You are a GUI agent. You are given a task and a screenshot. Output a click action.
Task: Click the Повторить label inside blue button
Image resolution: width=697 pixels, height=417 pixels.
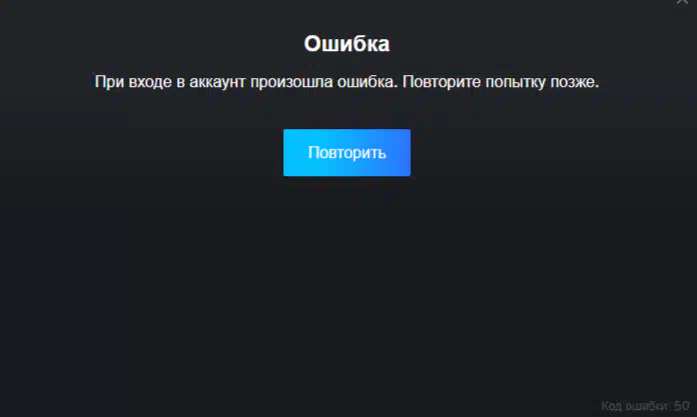(347, 152)
